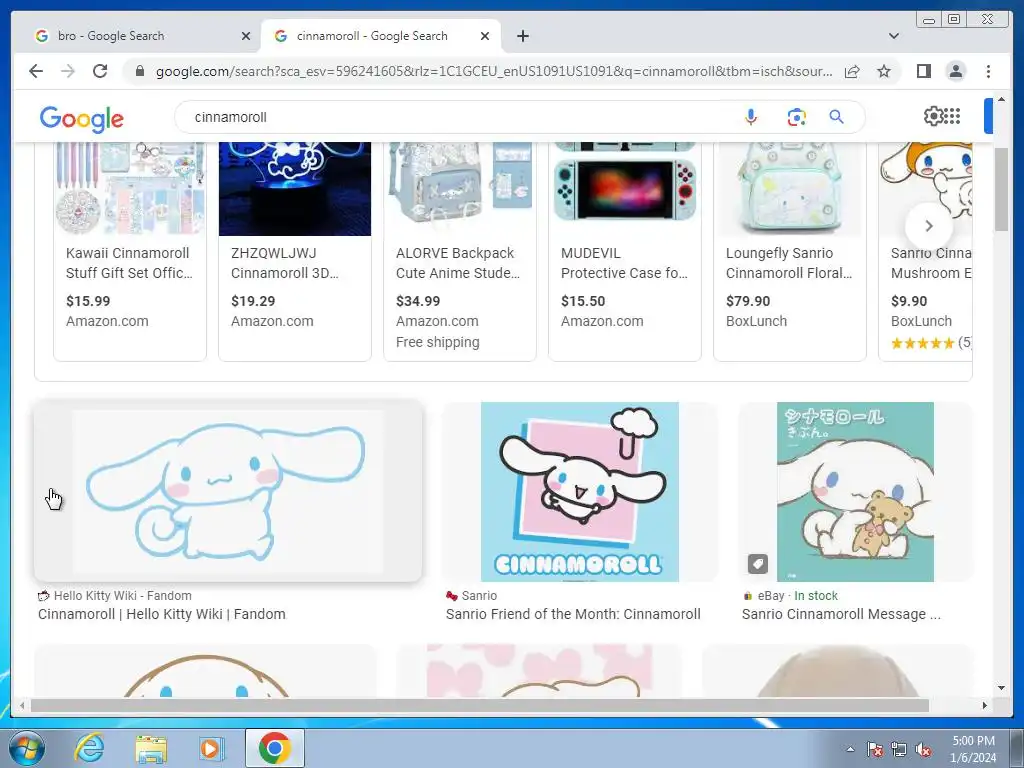Viewport: 1024px width, 768px height.
Task: Open Kawaii Cinnamoroll Stuff Gift Set listing
Action: (129, 263)
